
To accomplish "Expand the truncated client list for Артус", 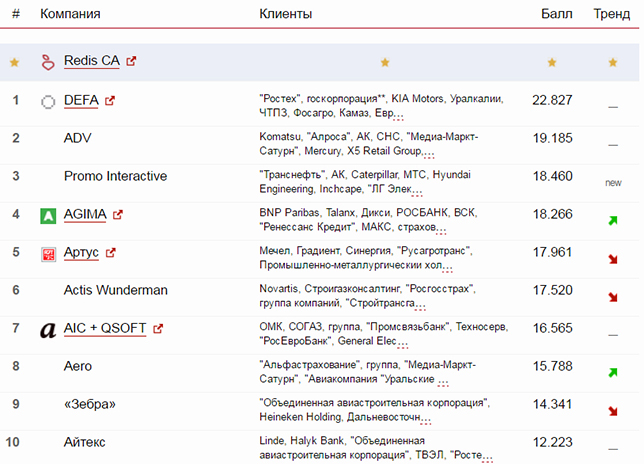I will pos(447,269).
